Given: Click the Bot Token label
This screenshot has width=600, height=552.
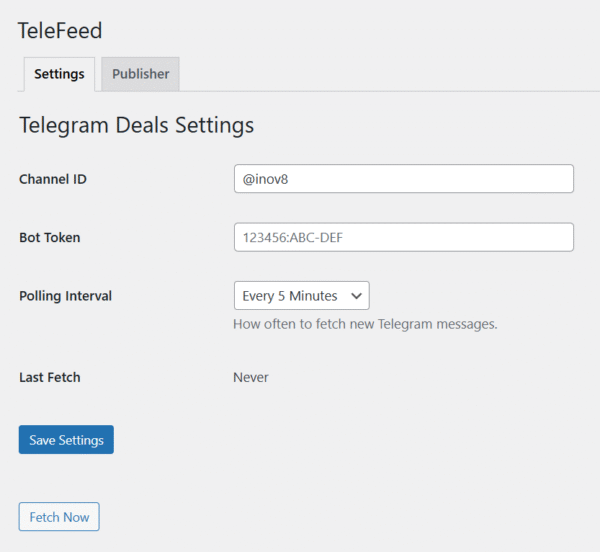Looking at the screenshot, I should click(50, 238).
